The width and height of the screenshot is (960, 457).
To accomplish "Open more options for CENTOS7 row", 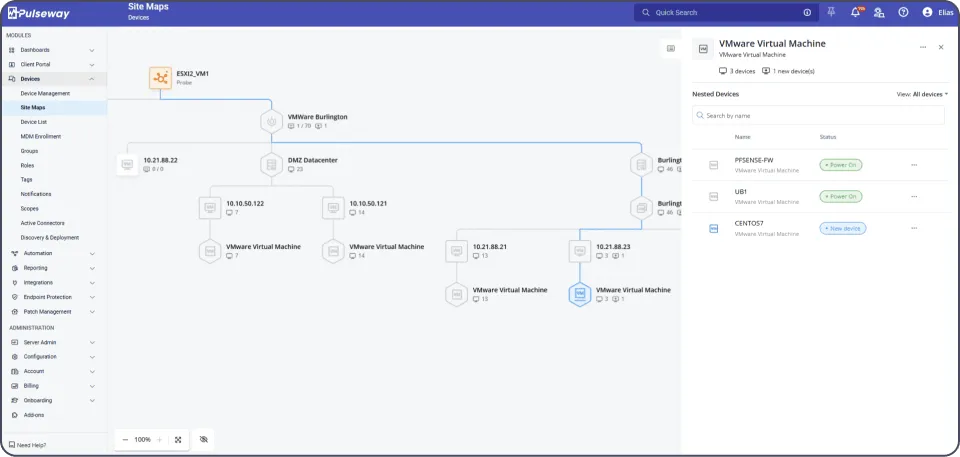I will click(x=914, y=228).
